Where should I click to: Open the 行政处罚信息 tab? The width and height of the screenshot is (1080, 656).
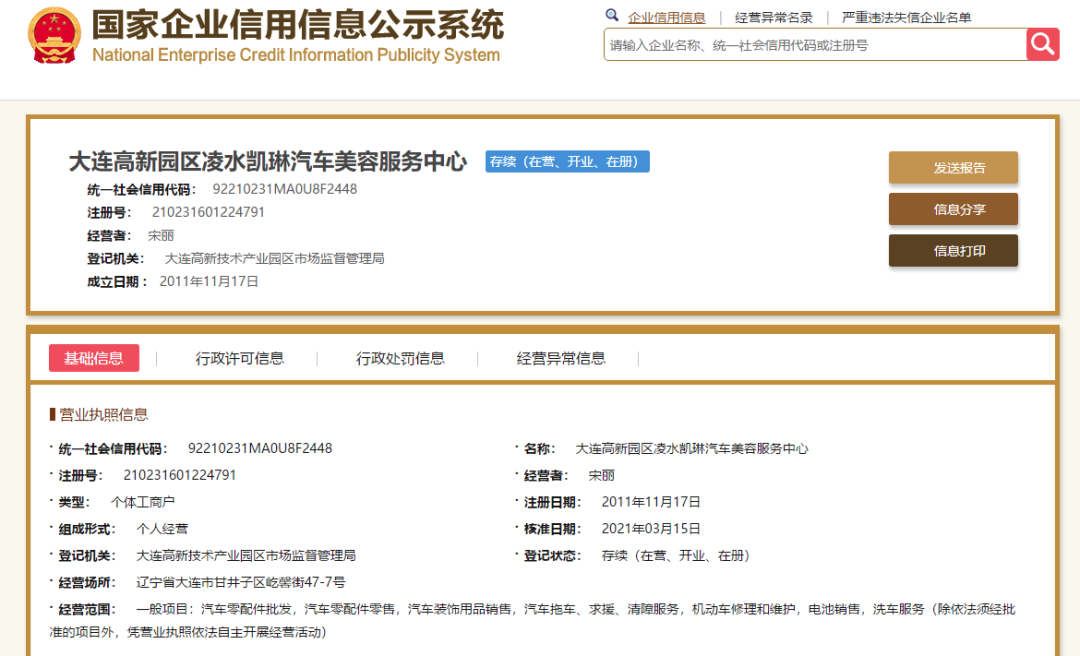click(400, 358)
